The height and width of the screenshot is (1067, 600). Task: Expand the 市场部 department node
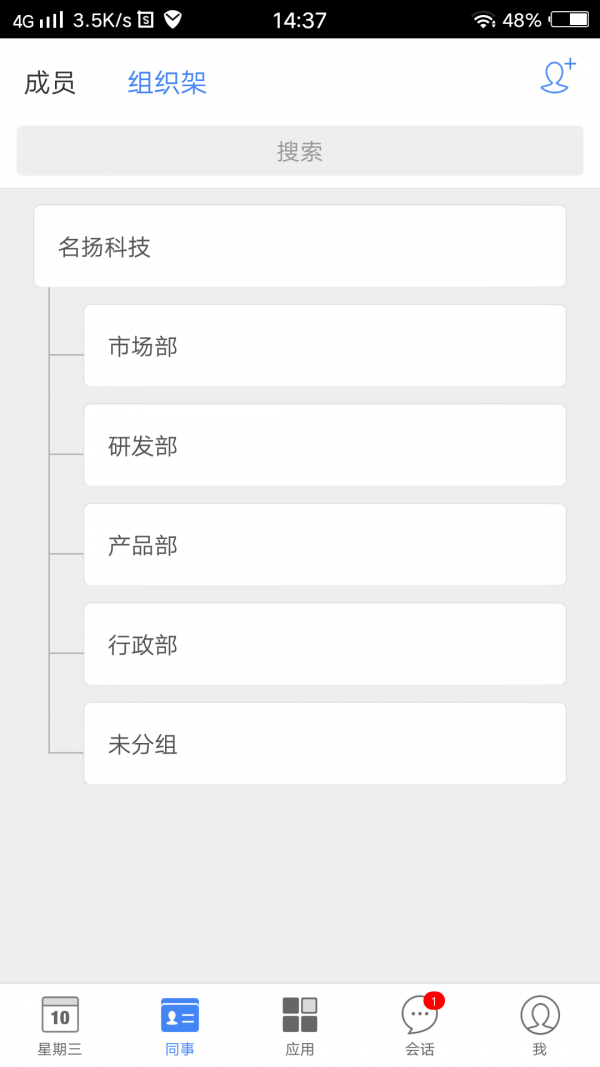[x=324, y=345]
